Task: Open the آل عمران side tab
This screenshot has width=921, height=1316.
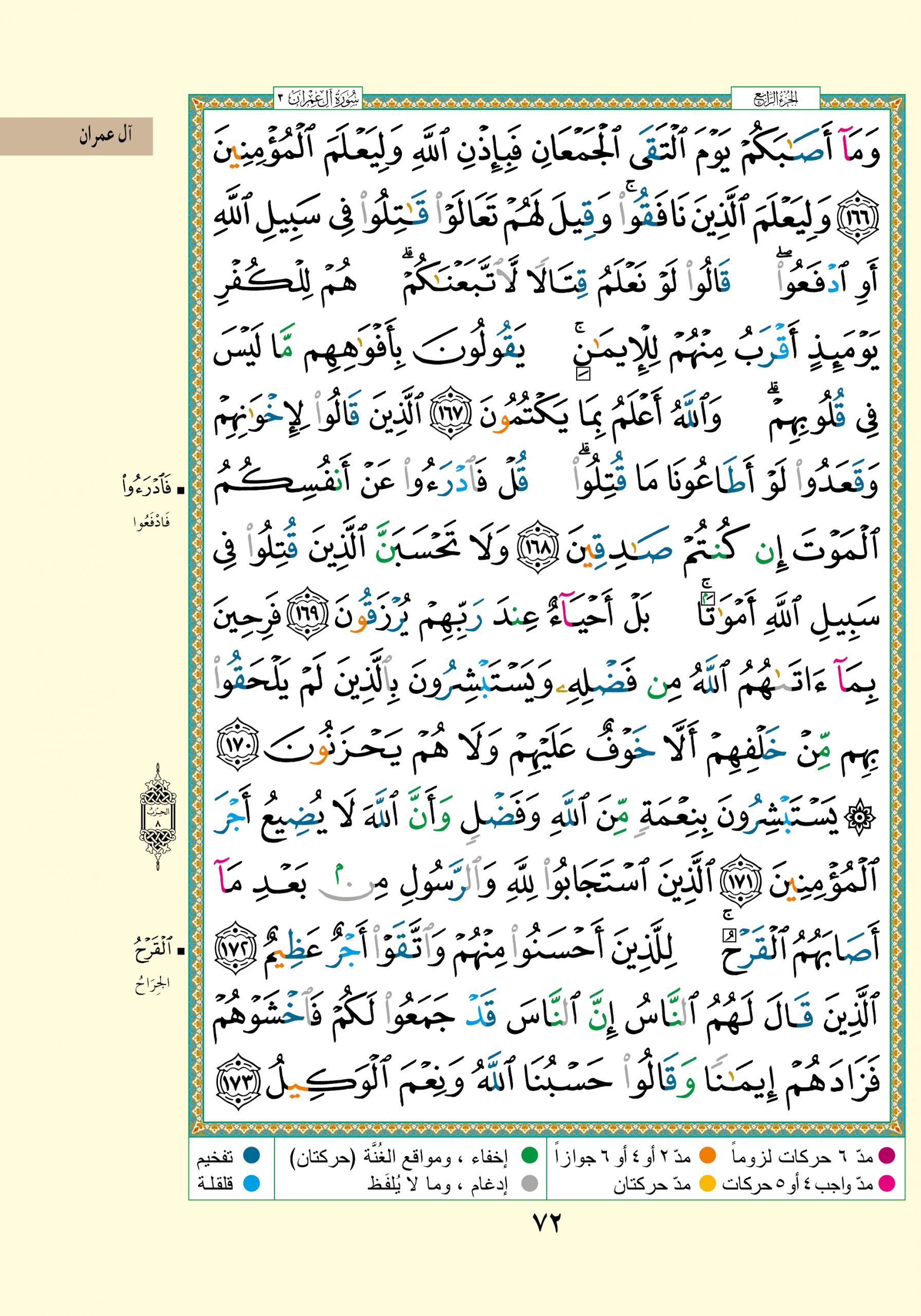Action: pyautogui.click(x=76, y=136)
